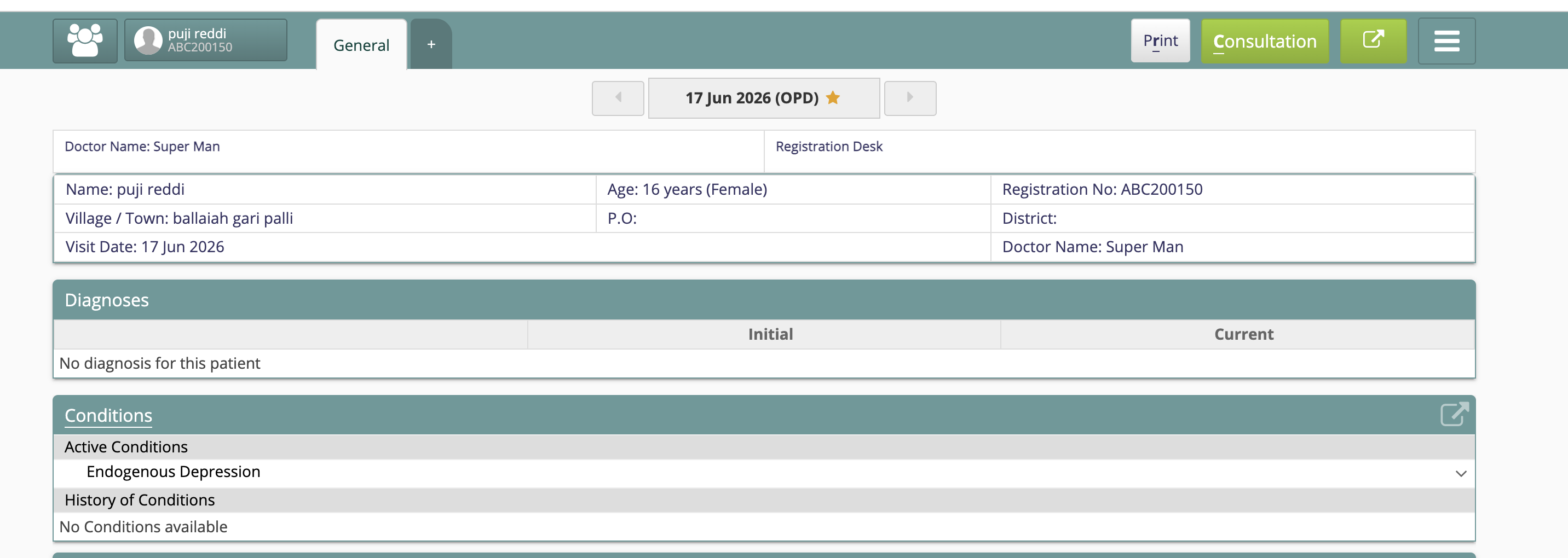Click the Current column header
The height and width of the screenshot is (558, 1568).
point(1243,334)
